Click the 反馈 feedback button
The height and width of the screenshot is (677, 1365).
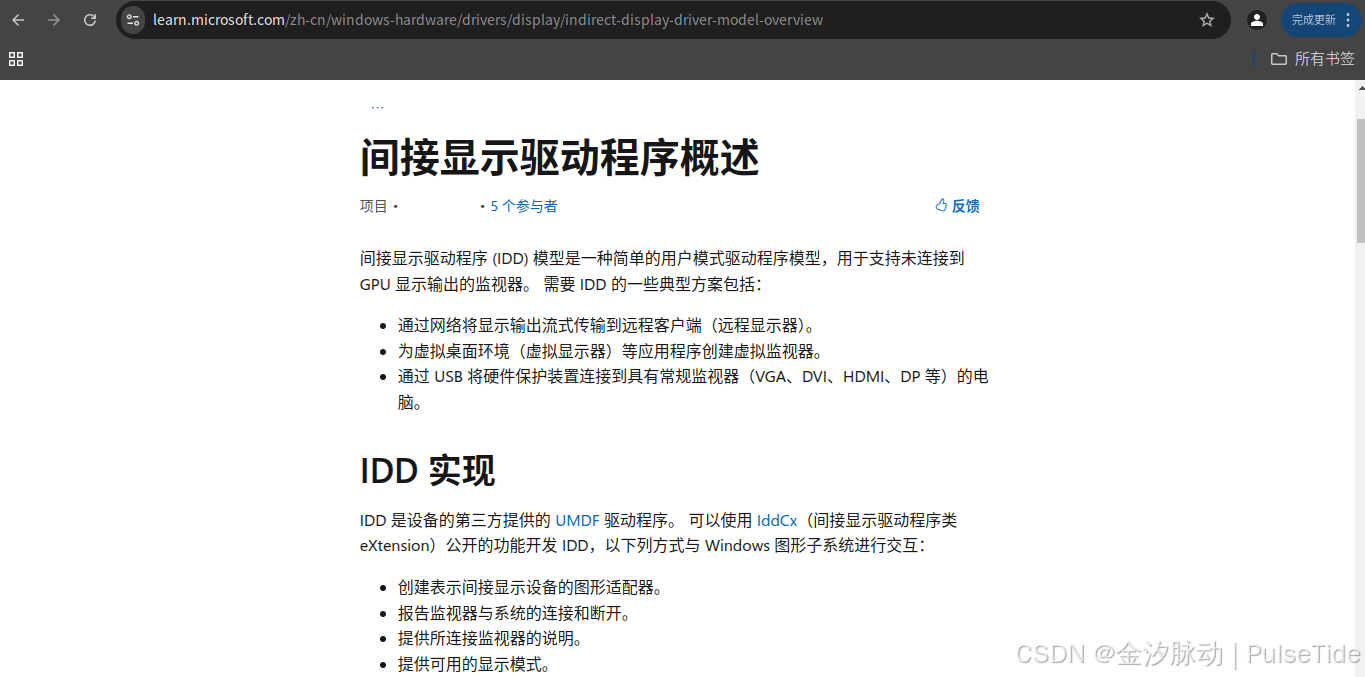957,206
